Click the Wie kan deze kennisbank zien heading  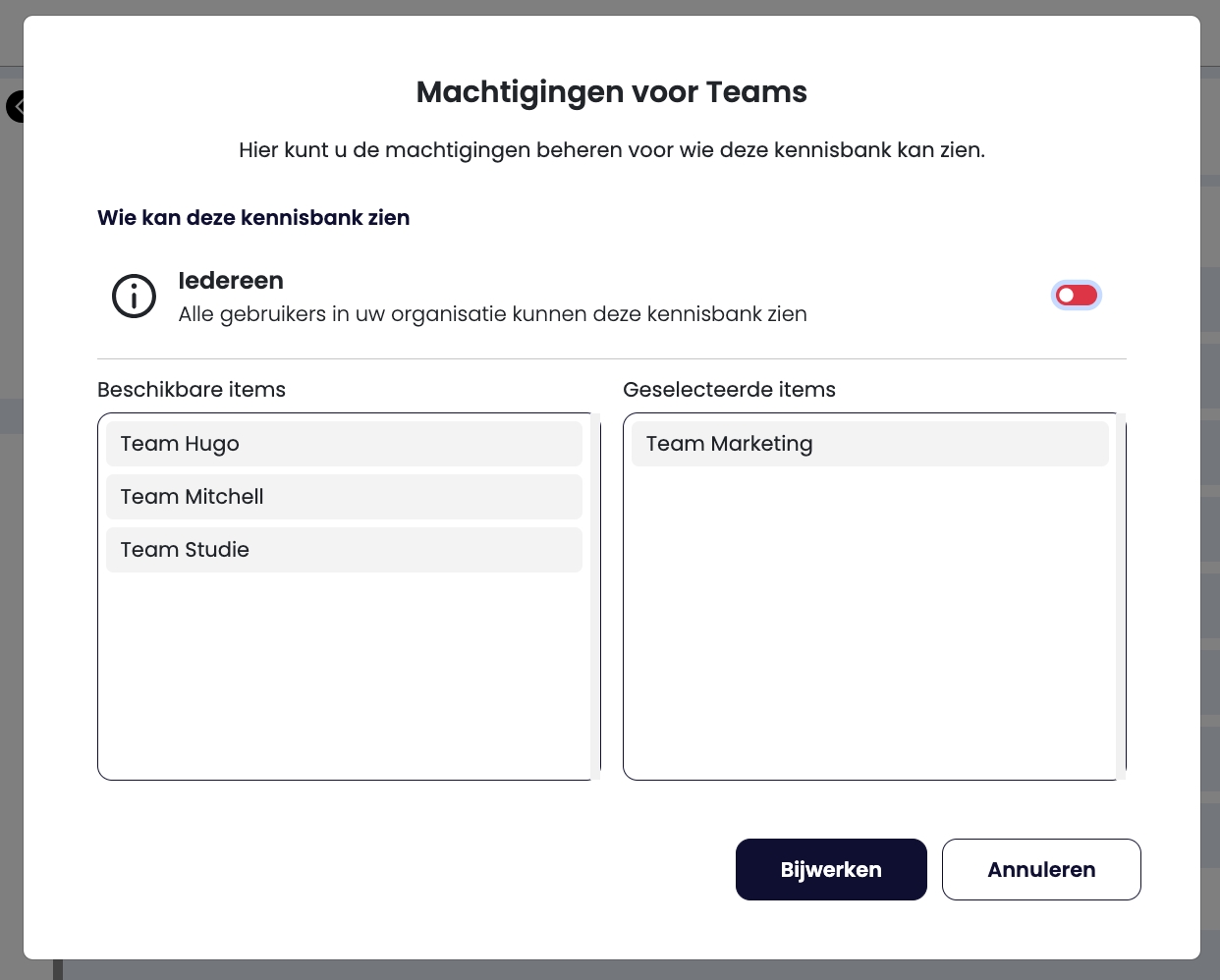tap(253, 218)
